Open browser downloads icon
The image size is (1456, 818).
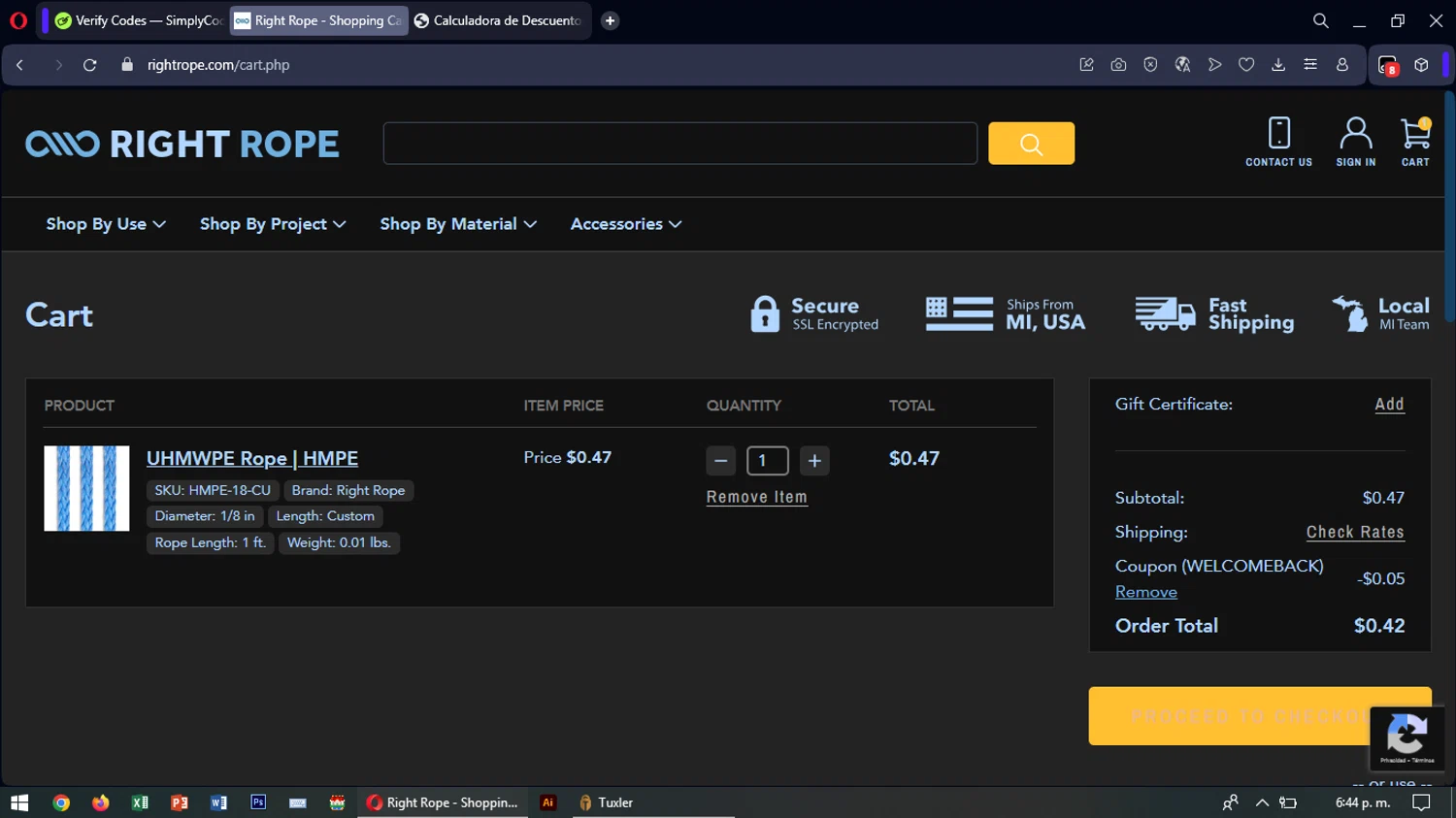point(1278,65)
